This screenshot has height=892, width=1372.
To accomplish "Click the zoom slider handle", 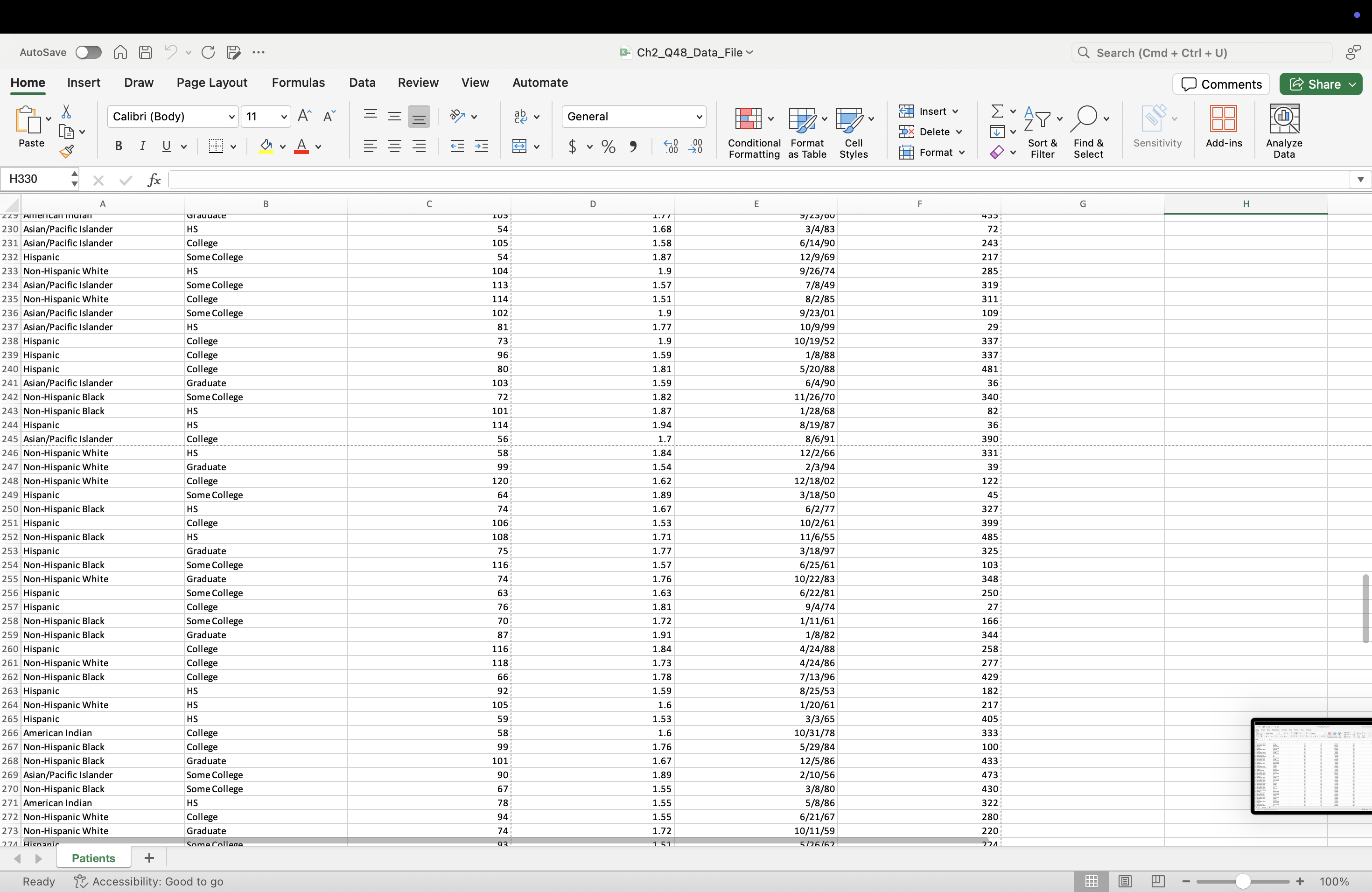I will click(x=1242, y=881).
